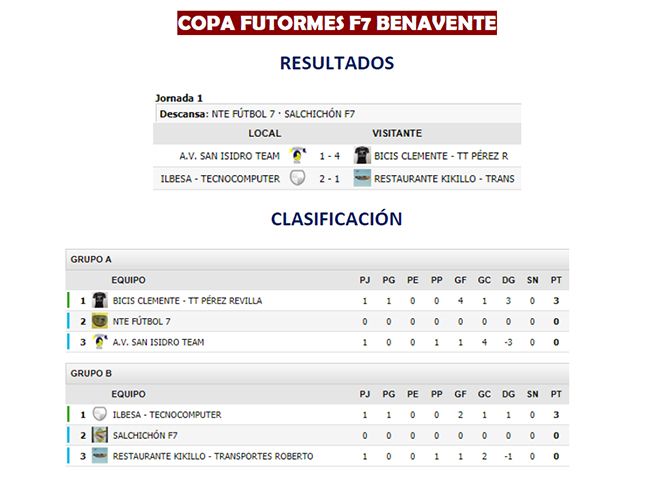
Task: Click Bicis Clemente shirt icon in Grupo A table
Action: pyautogui.click(x=99, y=300)
